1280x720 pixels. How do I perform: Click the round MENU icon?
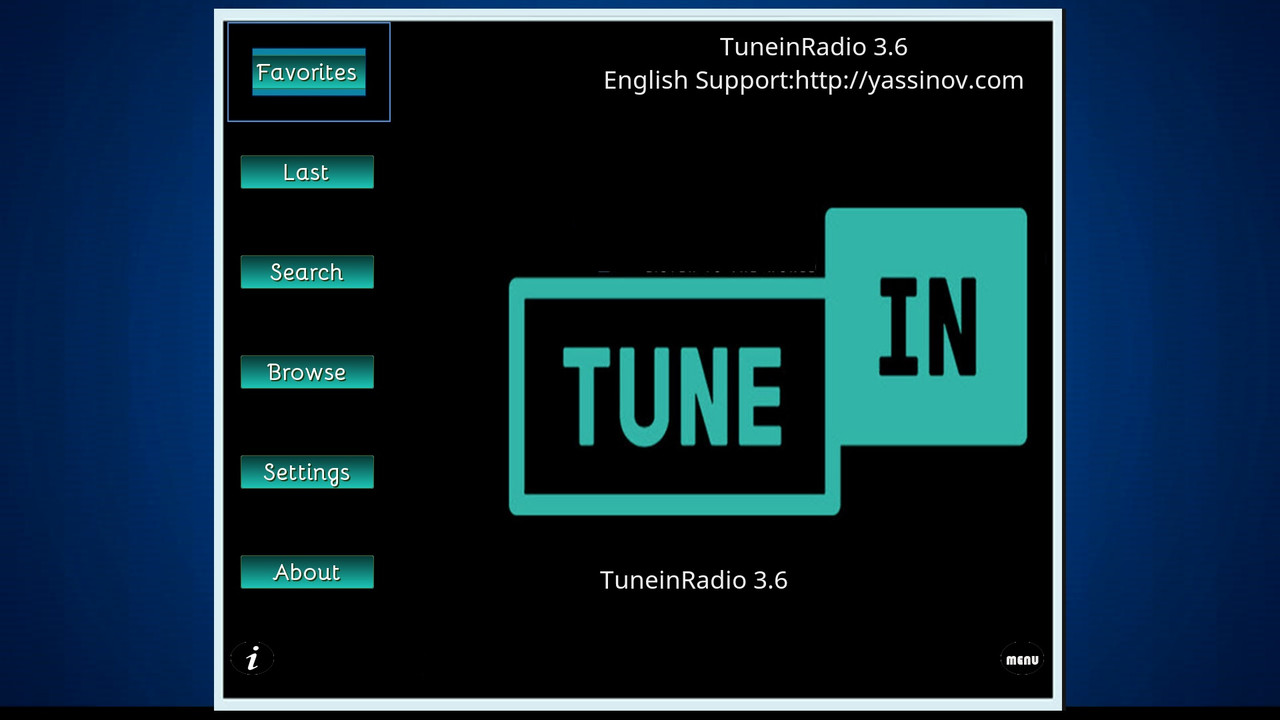click(x=1022, y=659)
